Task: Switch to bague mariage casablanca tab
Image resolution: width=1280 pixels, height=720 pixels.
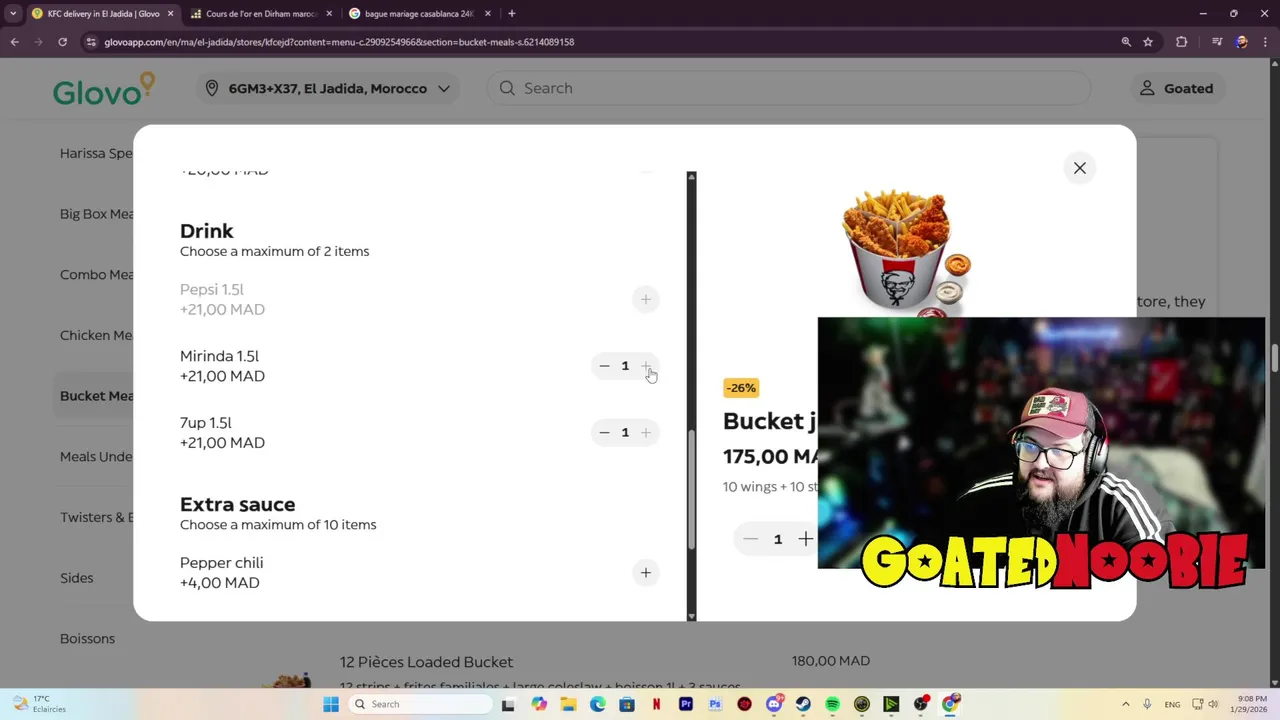Action: tap(419, 14)
